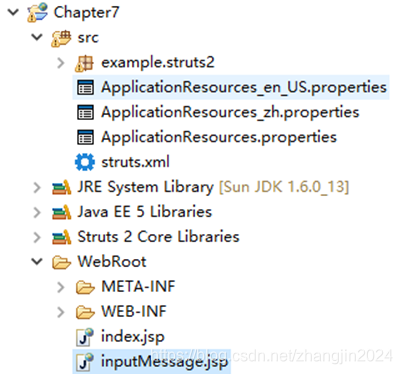Expand Struts 2 Core Libraries node

(x=37, y=237)
